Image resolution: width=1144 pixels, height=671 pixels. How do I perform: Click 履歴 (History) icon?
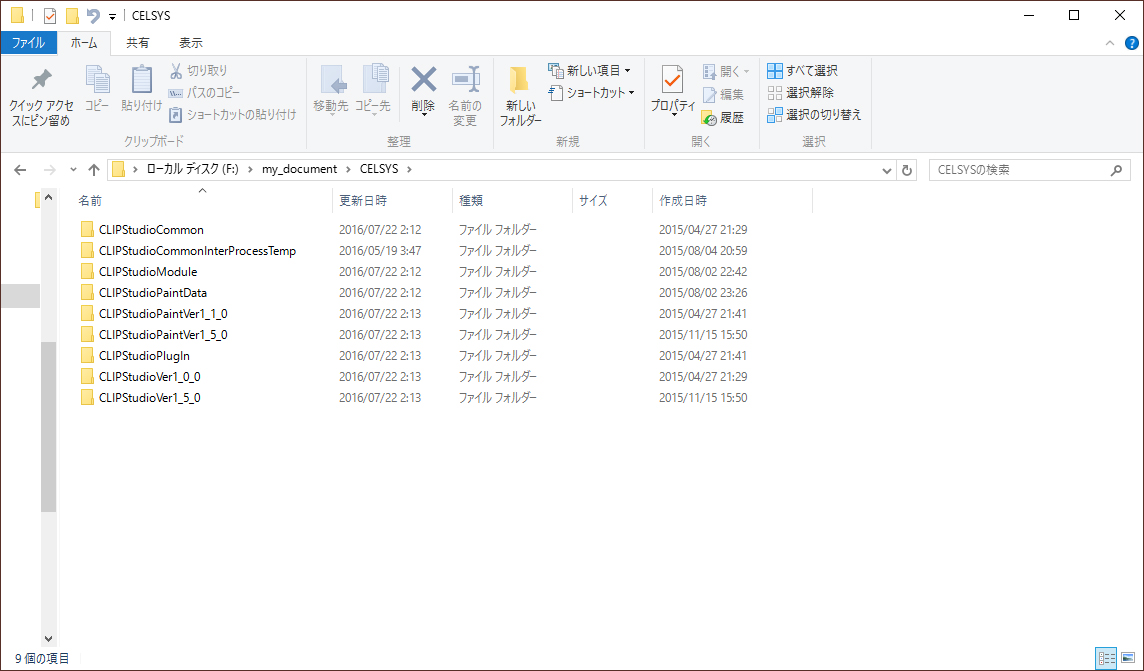click(x=709, y=117)
